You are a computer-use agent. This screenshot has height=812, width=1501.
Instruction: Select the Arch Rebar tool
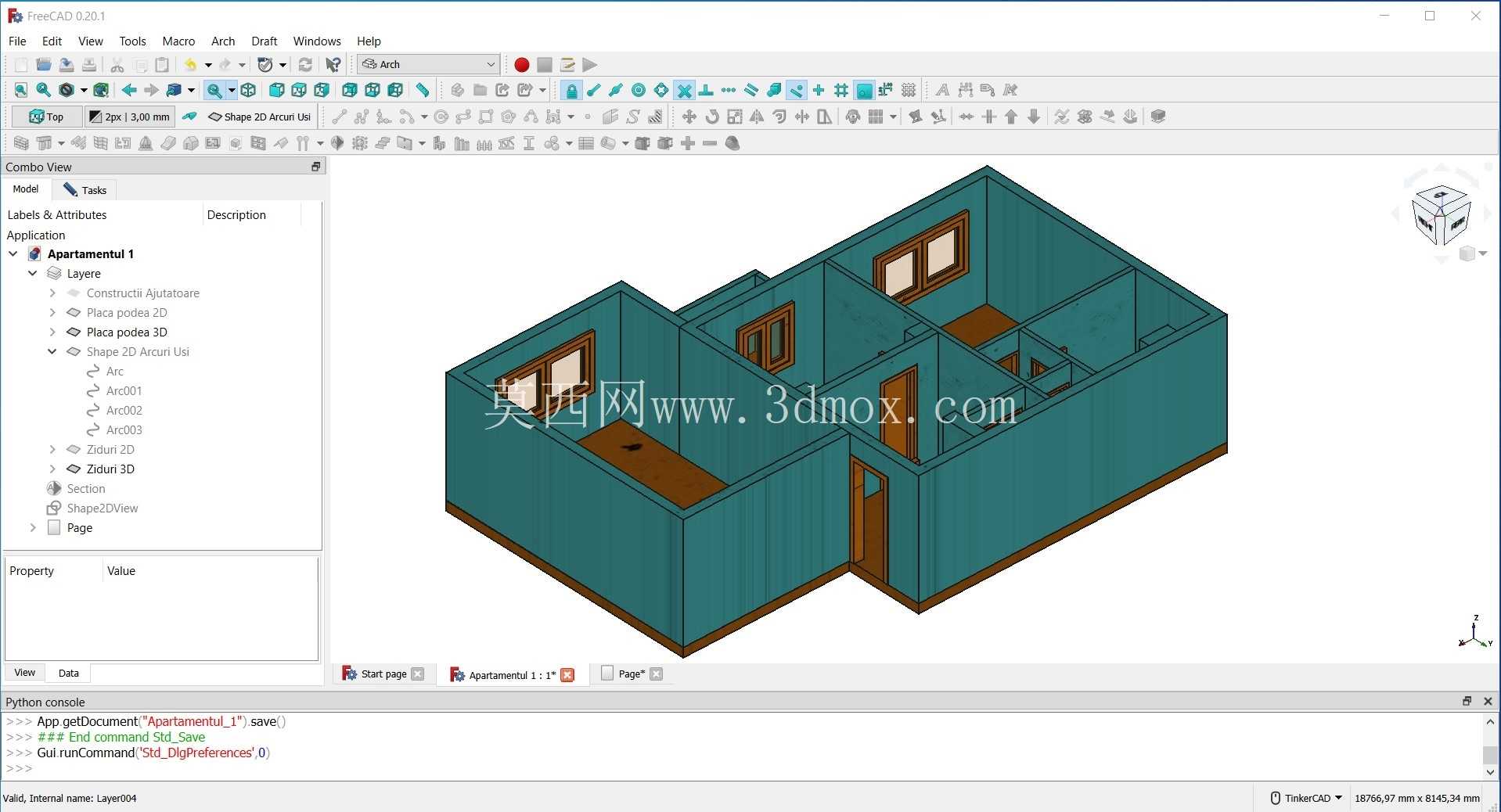[x=78, y=143]
